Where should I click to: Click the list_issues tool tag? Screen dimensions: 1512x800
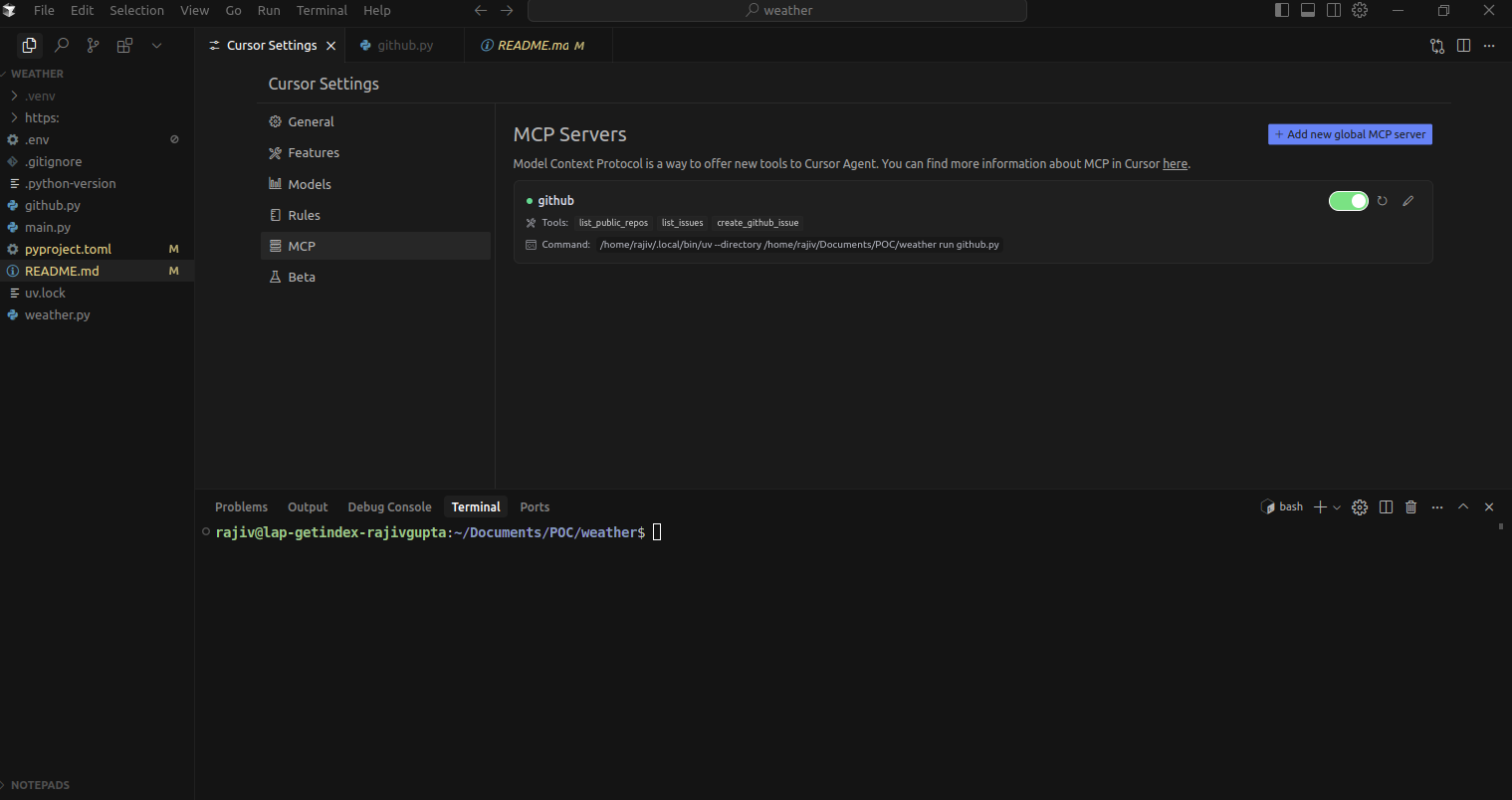[682, 223]
